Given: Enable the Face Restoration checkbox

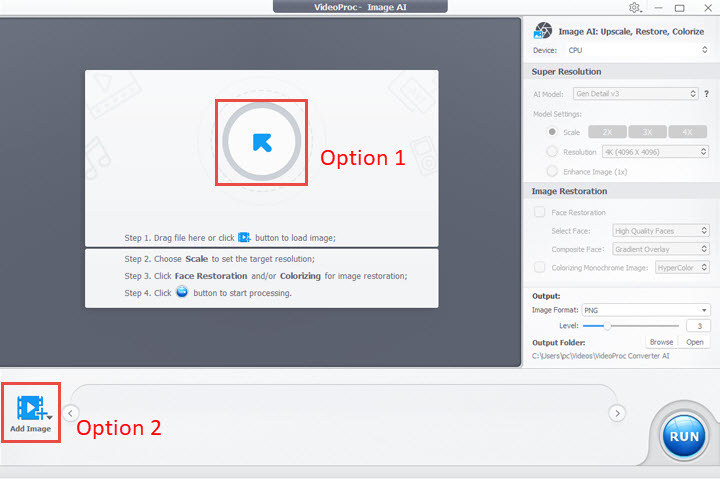Looking at the screenshot, I should [540, 212].
